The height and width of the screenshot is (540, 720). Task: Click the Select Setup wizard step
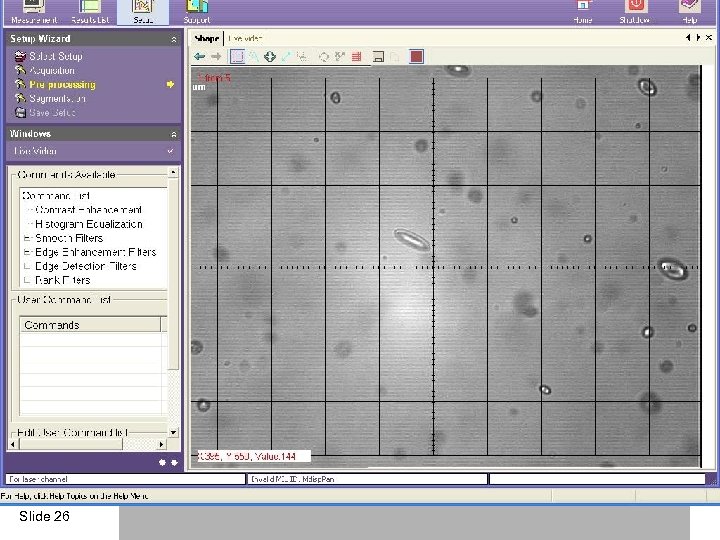[x=56, y=56]
